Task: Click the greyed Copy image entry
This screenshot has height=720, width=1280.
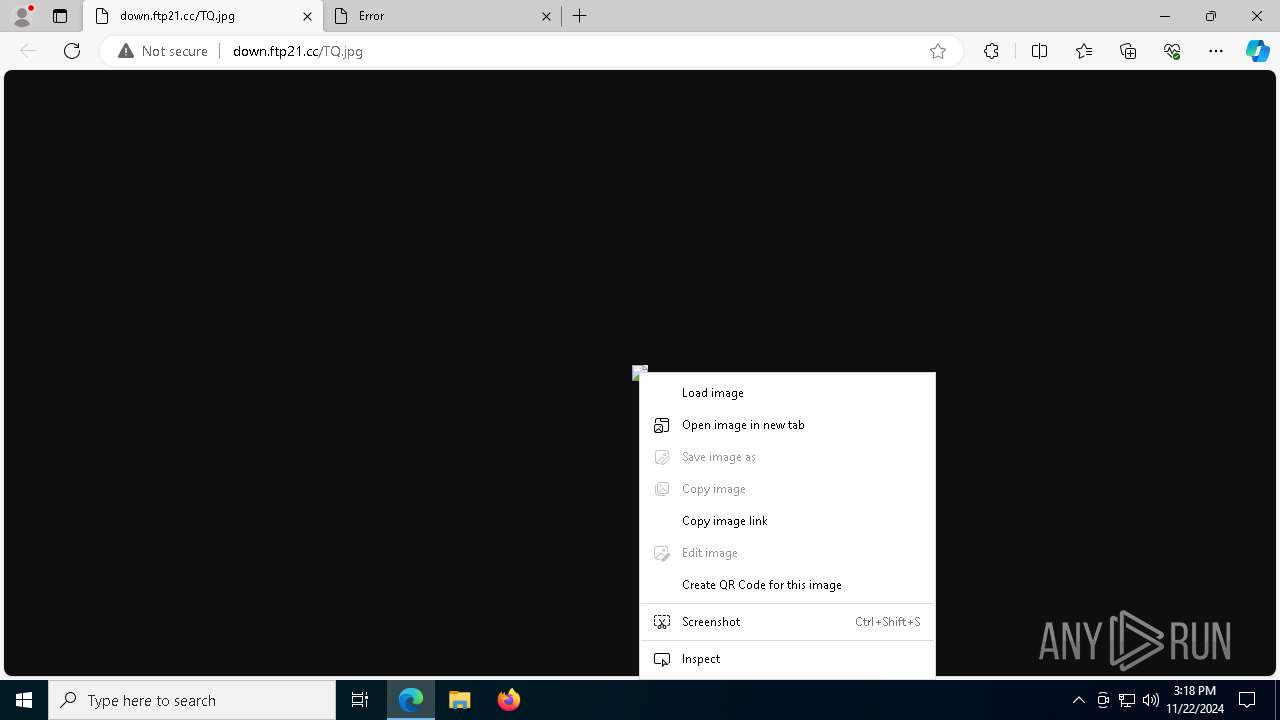Action: pyautogui.click(x=787, y=489)
